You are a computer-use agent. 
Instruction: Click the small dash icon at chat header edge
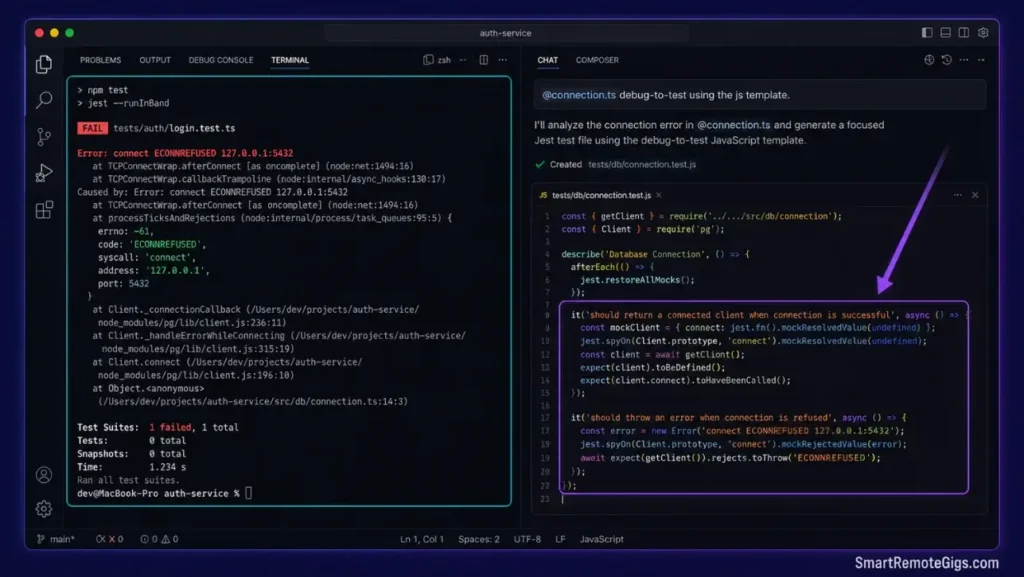point(981,59)
